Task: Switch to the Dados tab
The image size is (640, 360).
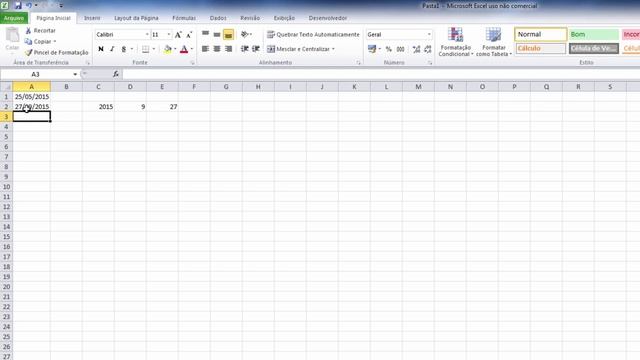Action: coord(218,18)
